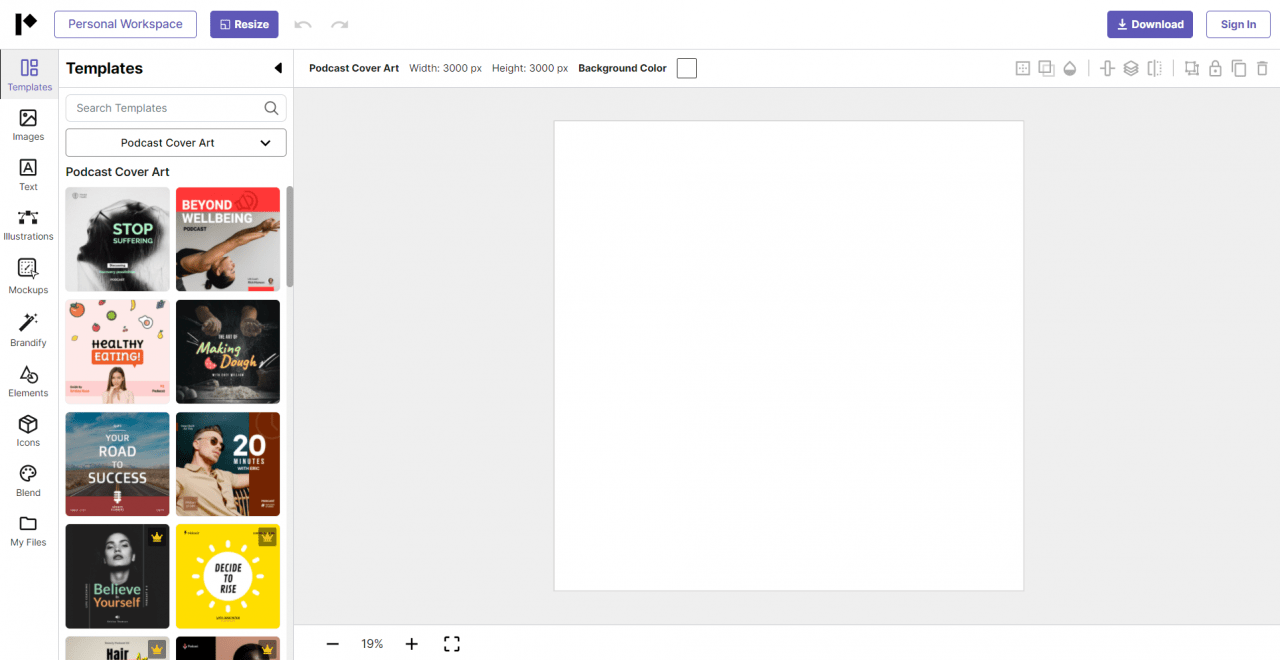Open the Podcast Cover Art dropdown
This screenshot has width=1280, height=660.
[x=176, y=143]
